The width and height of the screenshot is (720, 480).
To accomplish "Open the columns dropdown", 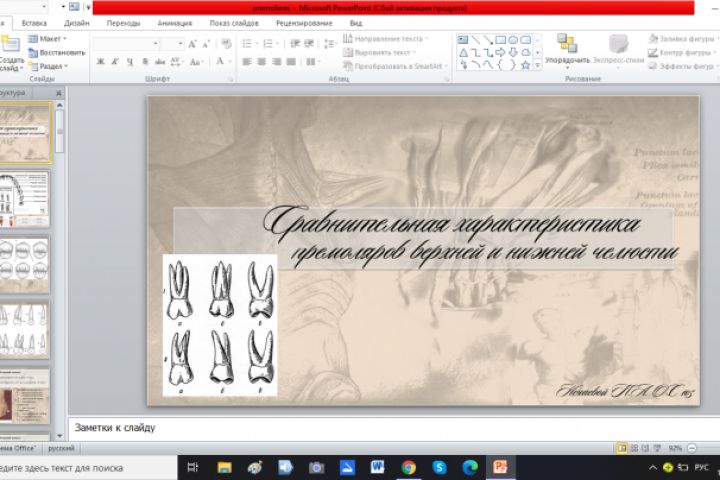I will pyautogui.click(x=313, y=62).
